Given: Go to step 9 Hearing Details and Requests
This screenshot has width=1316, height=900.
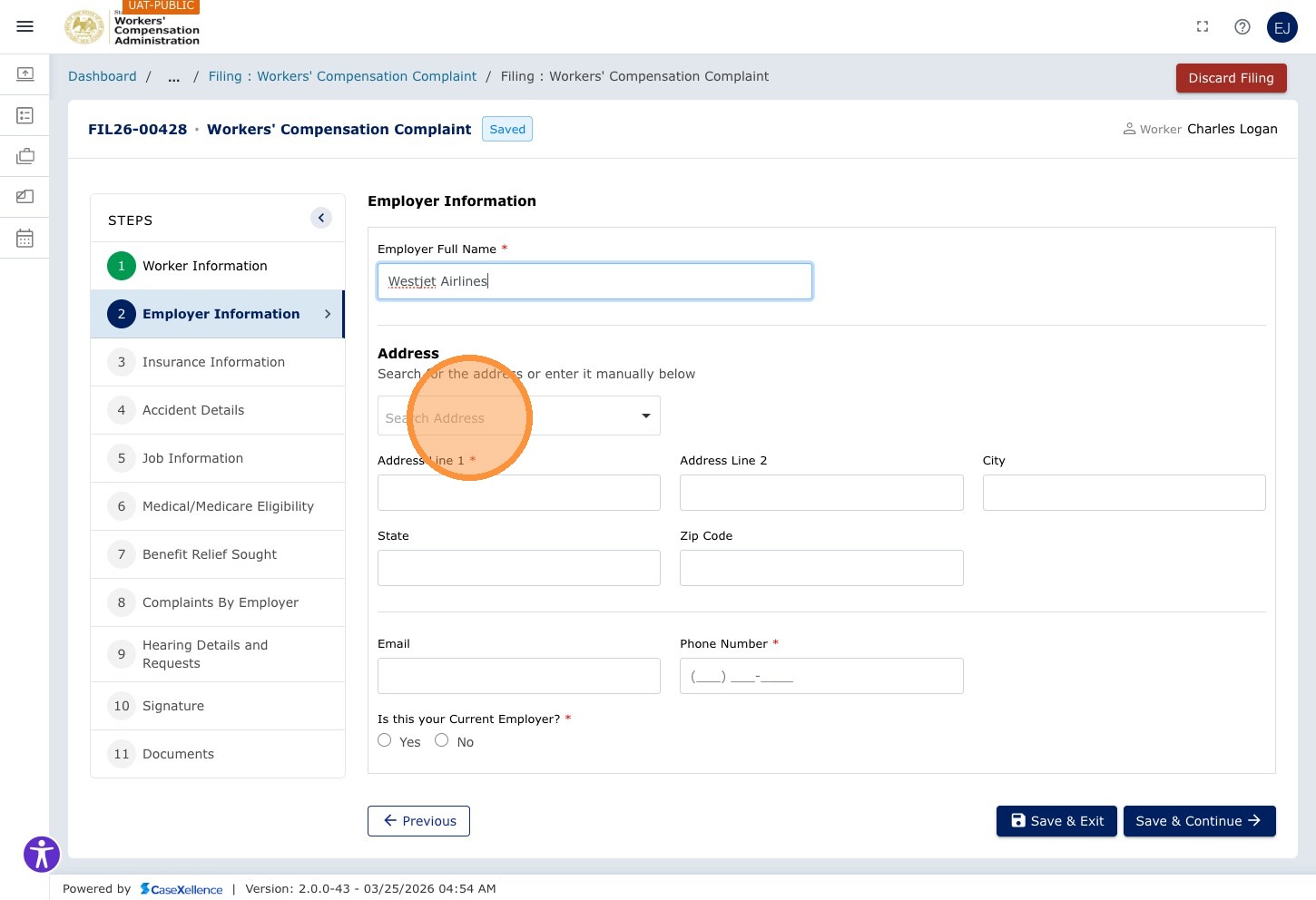Looking at the screenshot, I should point(218,654).
